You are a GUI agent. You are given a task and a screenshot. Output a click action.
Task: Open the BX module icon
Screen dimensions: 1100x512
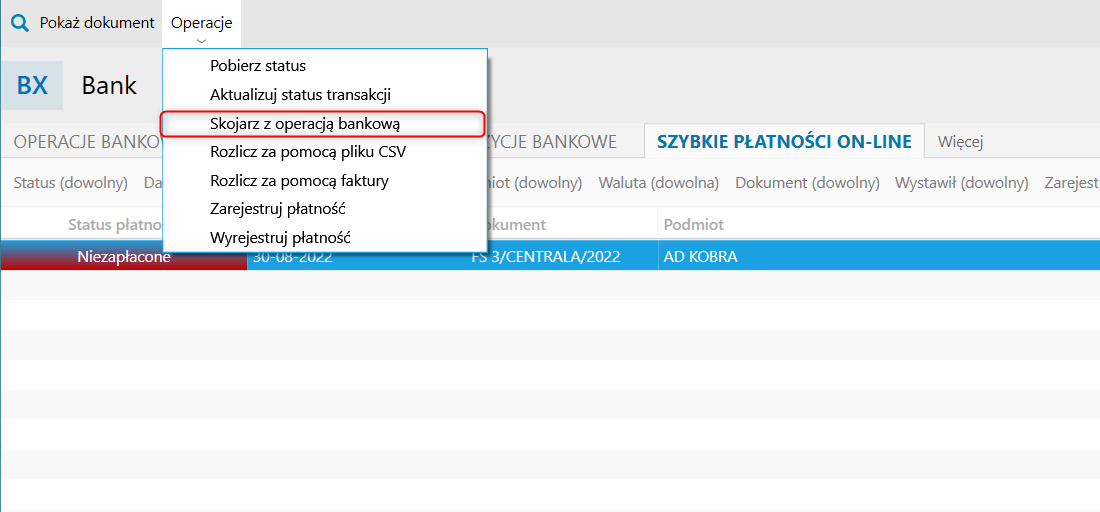(32, 86)
